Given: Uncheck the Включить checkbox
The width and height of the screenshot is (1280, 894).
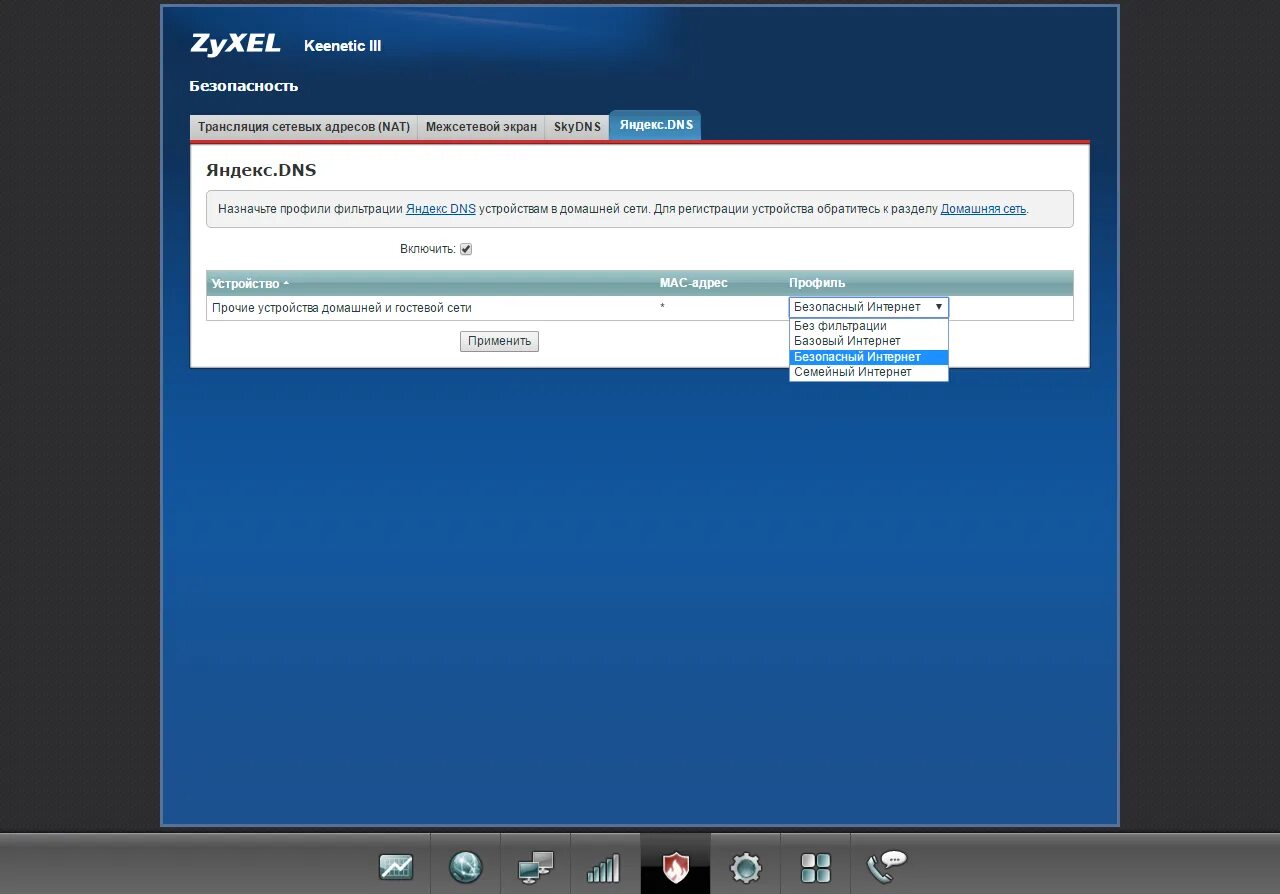Looking at the screenshot, I should 466,249.
